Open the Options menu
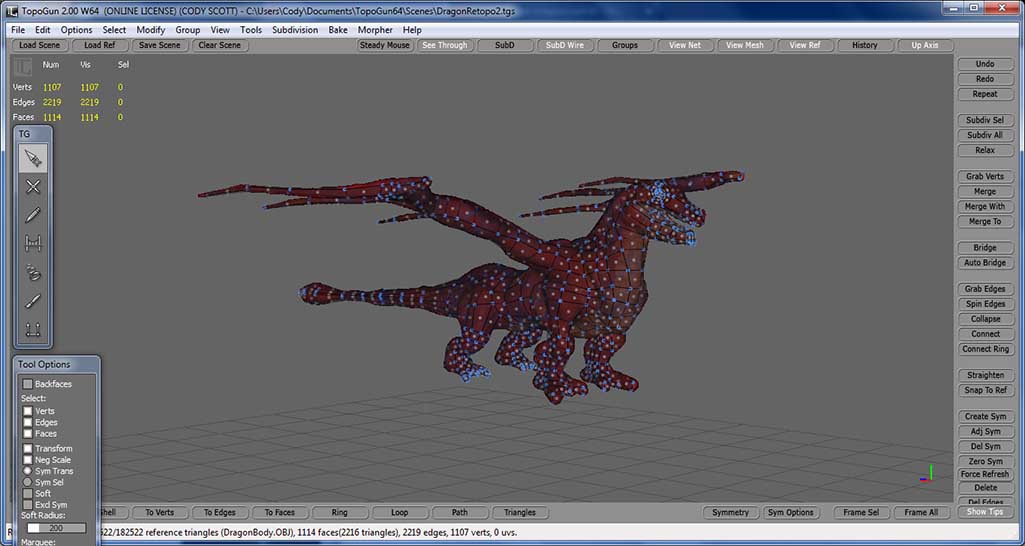This screenshot has height=546, width=1025. pos(76,30)
